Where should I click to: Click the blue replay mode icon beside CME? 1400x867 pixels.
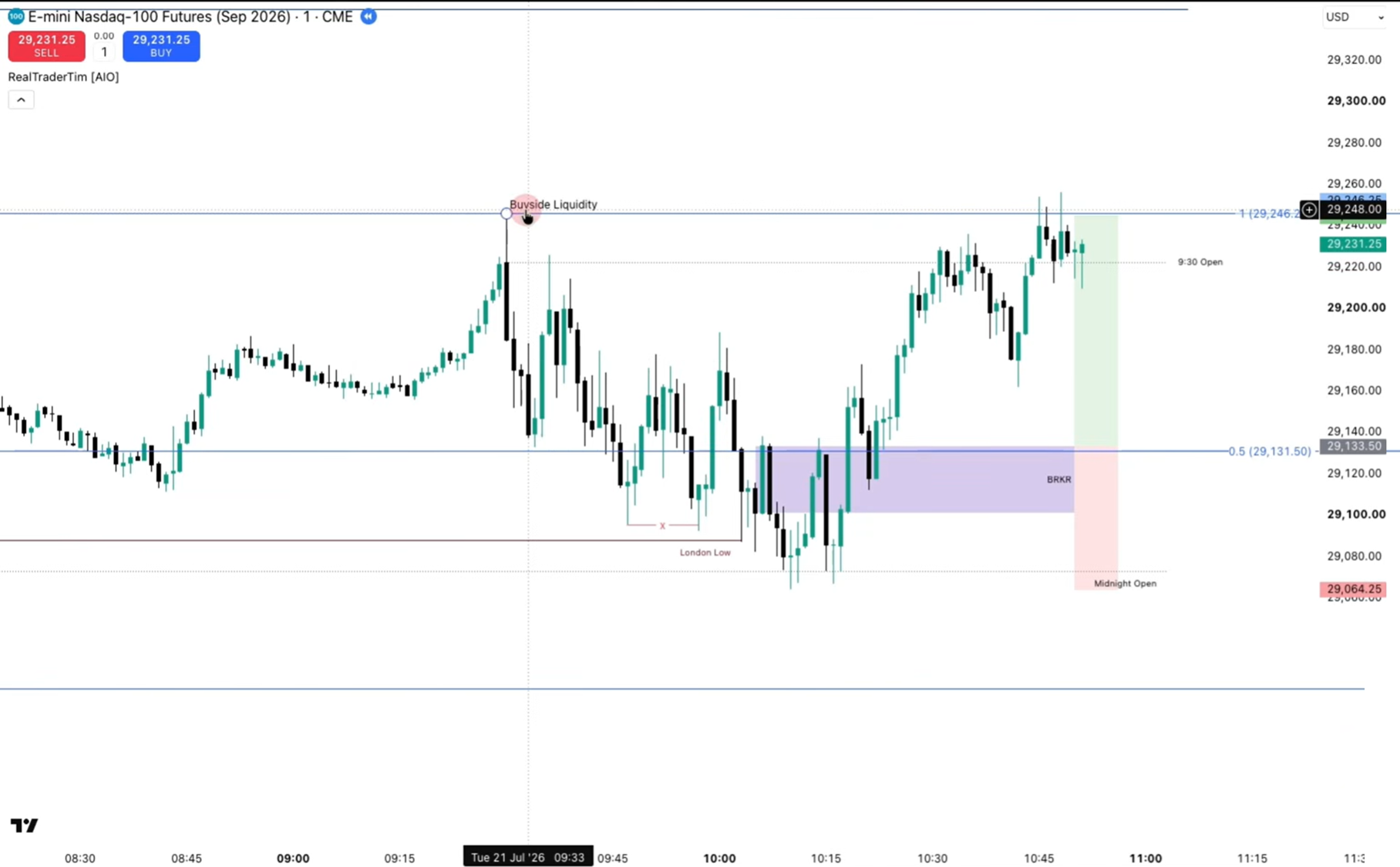[369, 16]
